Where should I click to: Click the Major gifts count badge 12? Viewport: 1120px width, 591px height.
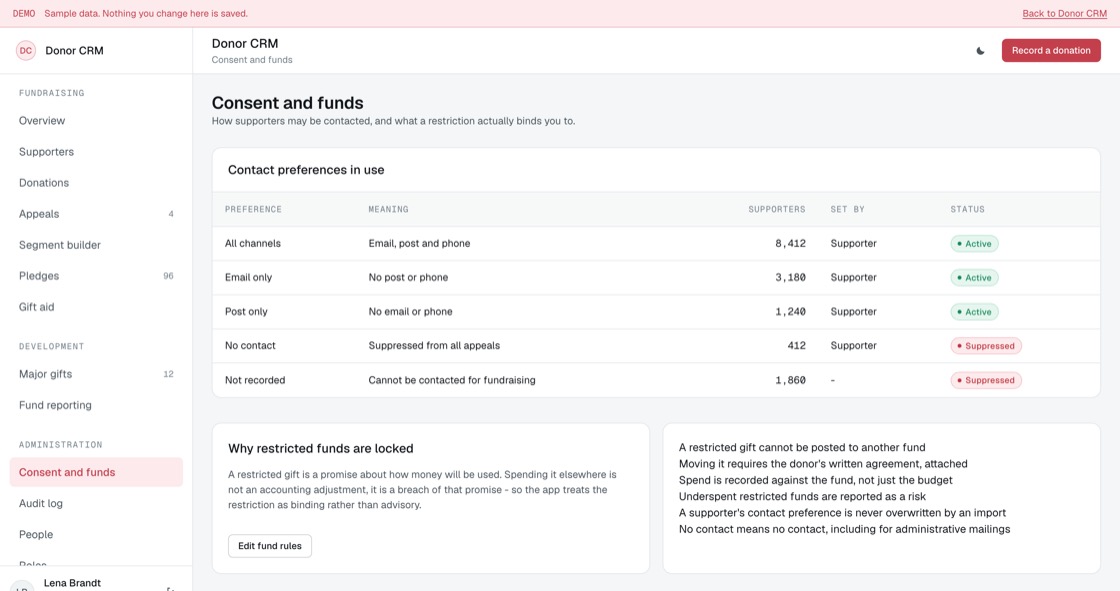point(169,374)
